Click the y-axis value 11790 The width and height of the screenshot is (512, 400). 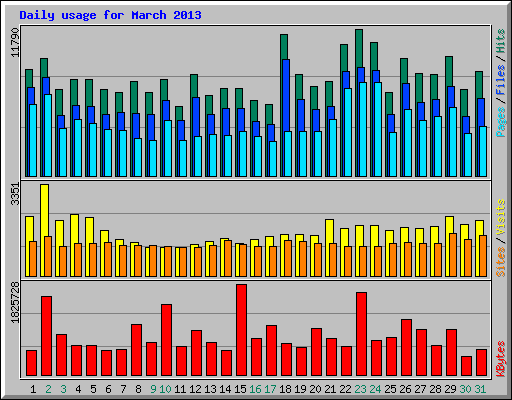click(15, 42)
